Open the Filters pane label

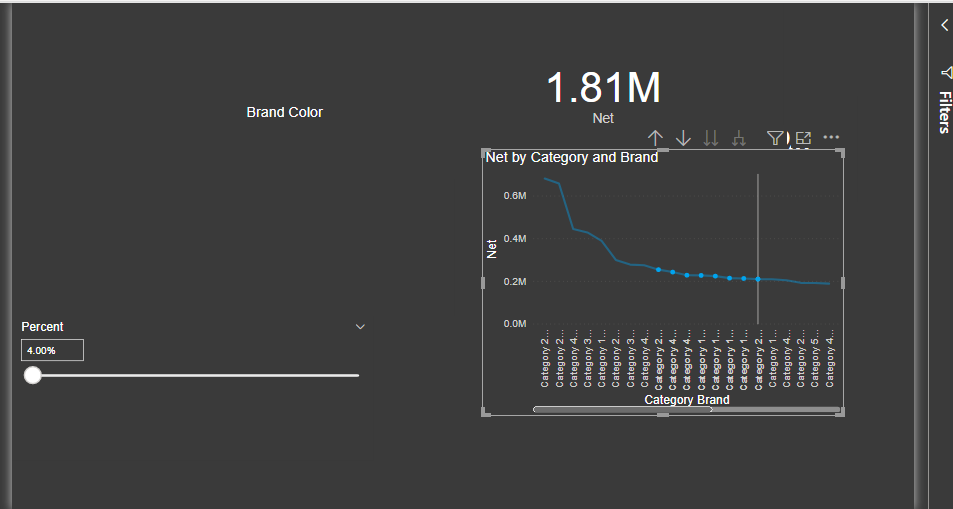point(944,112)
